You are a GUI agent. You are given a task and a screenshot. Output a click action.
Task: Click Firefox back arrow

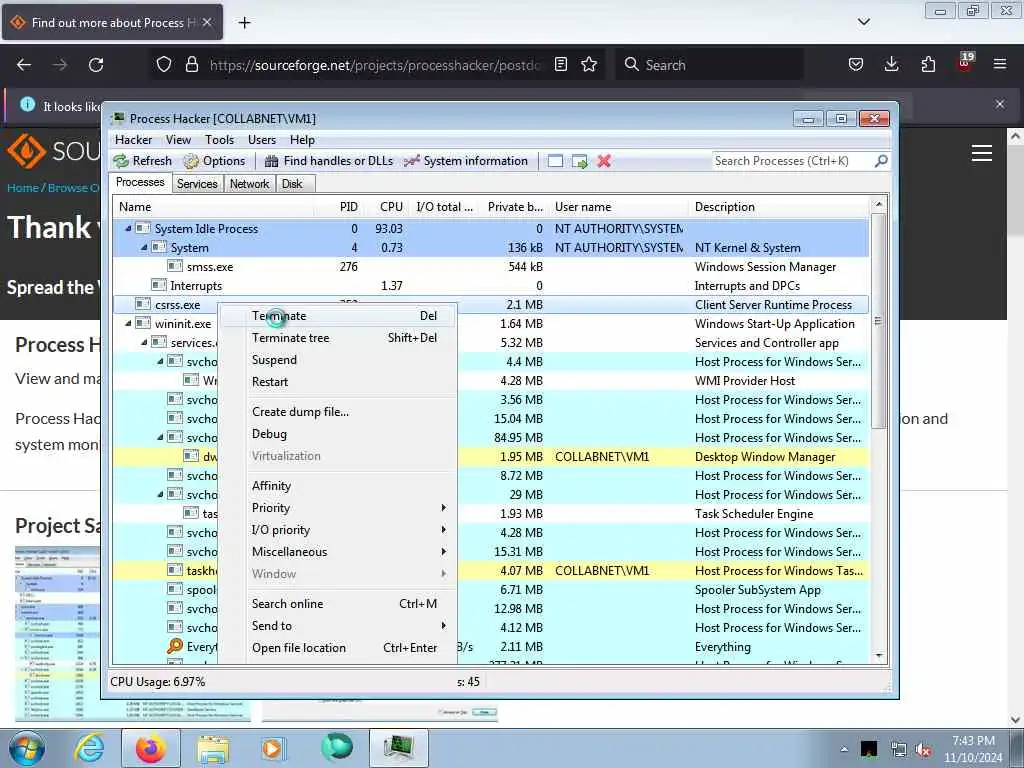pyautogui.click(x=24, y=65)
